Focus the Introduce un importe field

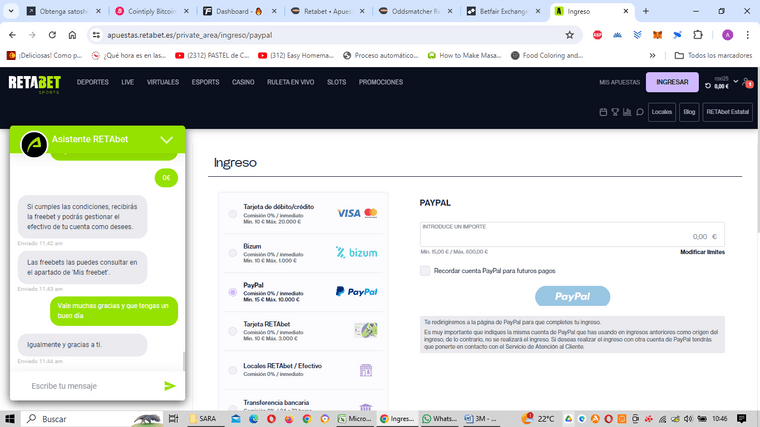pos(572,235)
